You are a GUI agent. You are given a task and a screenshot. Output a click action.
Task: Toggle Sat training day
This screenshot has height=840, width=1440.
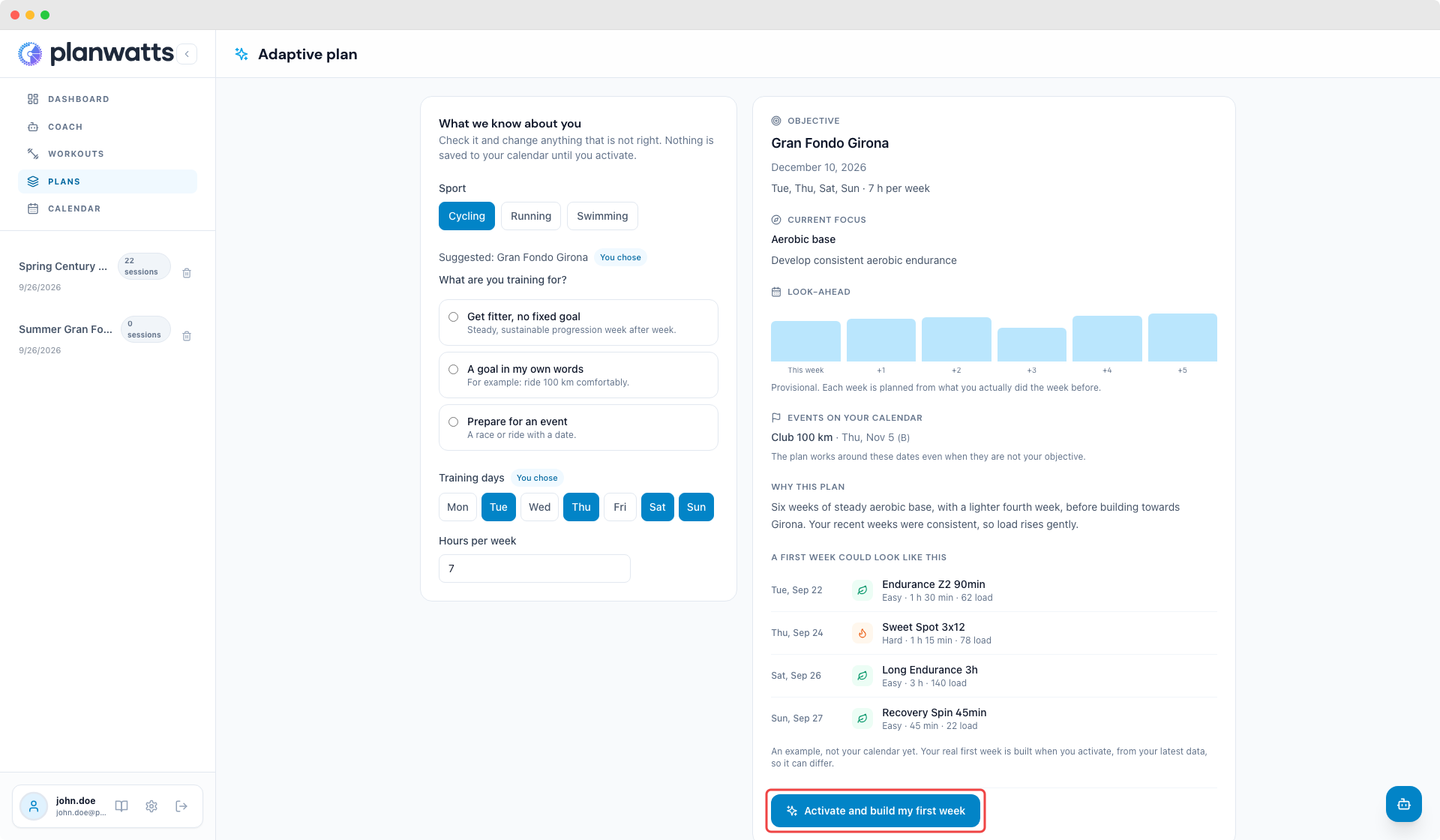pos(658,507)
